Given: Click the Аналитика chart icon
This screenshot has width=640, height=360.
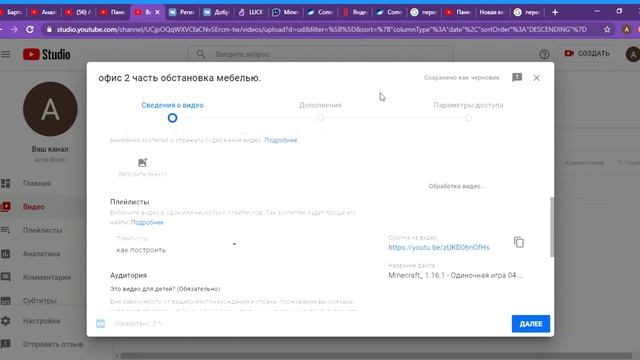Looking at the screenshot, I should coord(6,254).
